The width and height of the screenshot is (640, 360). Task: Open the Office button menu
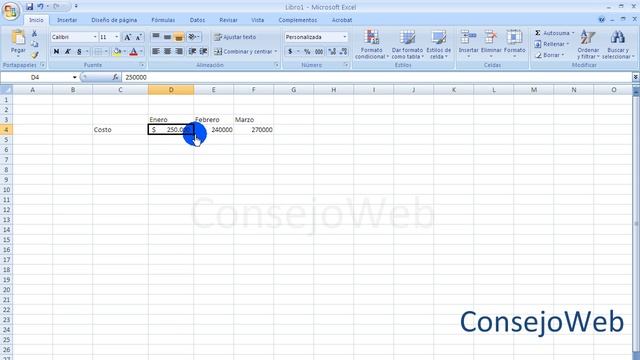point(11,11)
